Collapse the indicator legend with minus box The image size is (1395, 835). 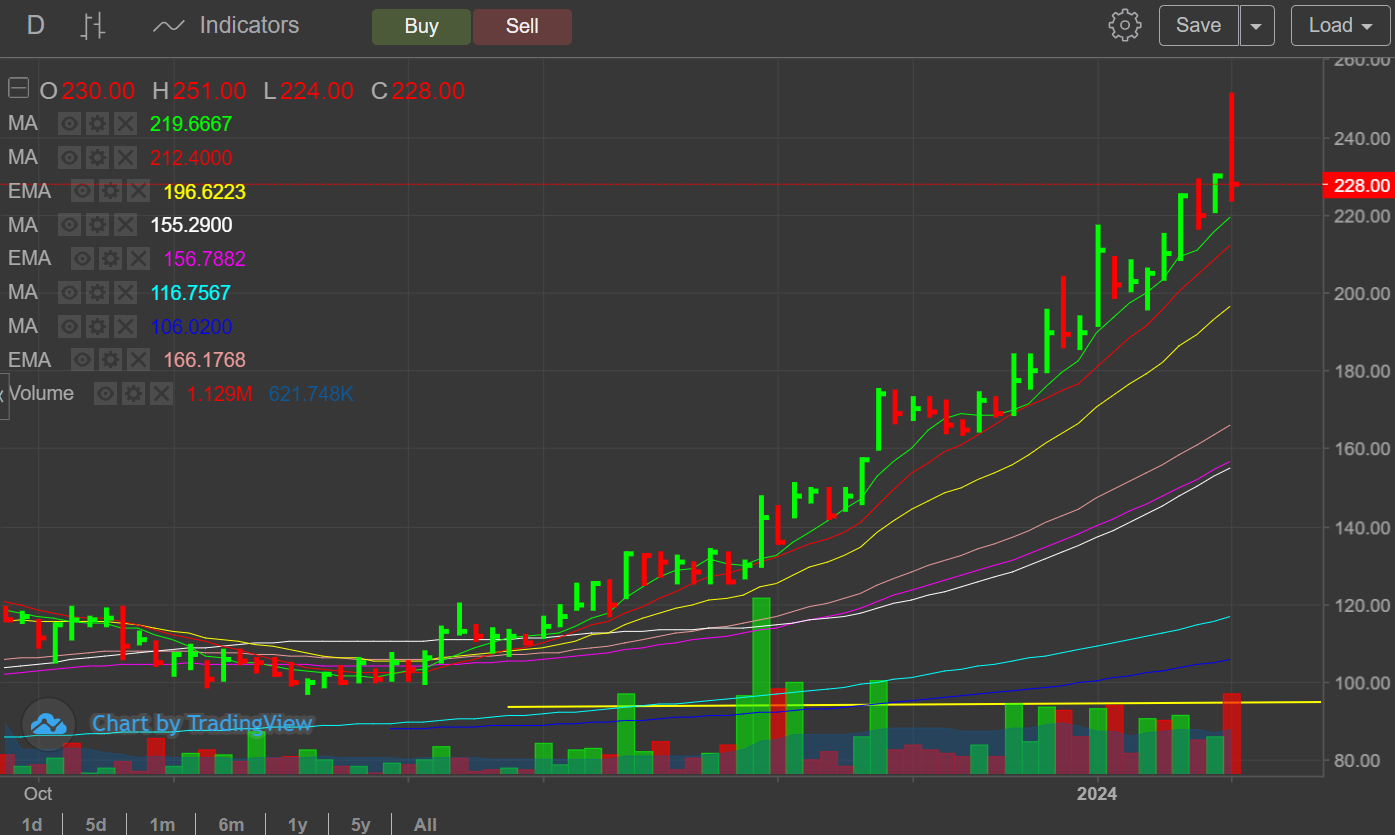click(18, 89)
